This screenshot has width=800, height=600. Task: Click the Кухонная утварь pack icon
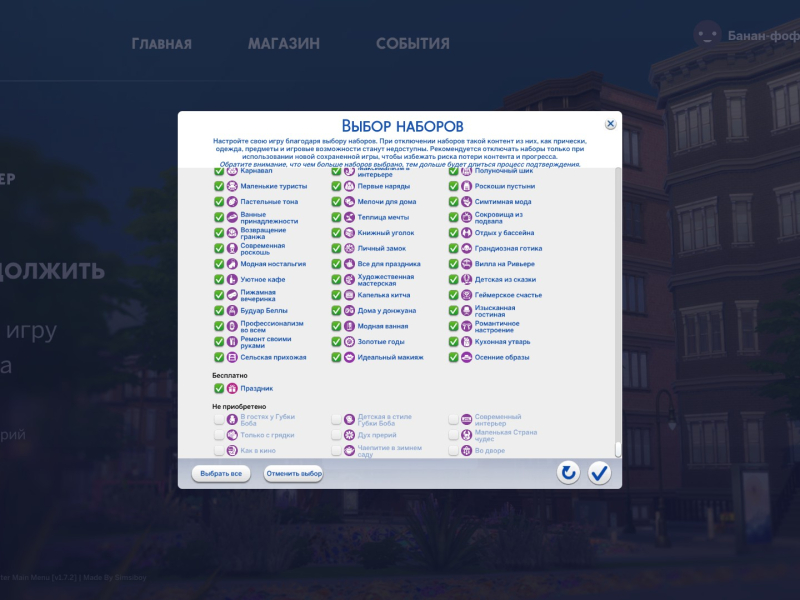coord(466,342)
